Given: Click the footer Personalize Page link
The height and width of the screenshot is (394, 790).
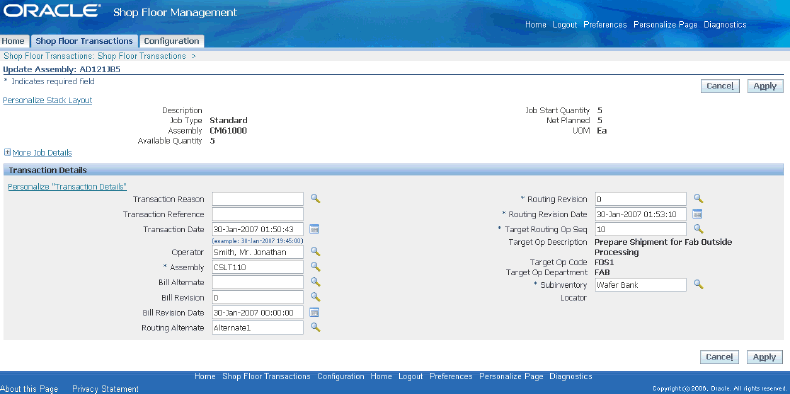Looking at the screenshot, I should (x=511, y=376).
